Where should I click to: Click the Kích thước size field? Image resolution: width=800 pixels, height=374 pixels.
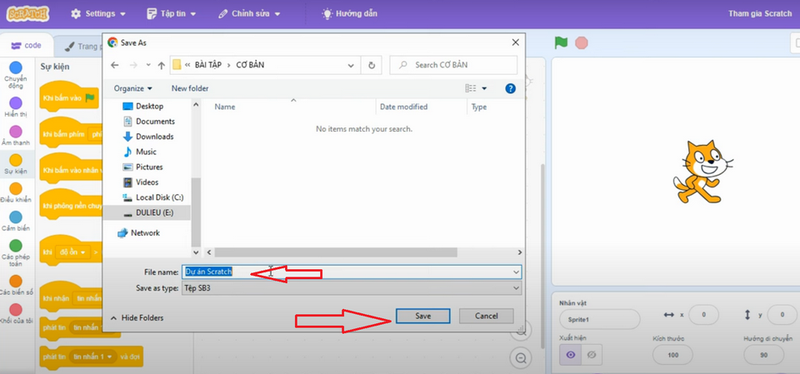pyautogui.click(x=672, y=355)
